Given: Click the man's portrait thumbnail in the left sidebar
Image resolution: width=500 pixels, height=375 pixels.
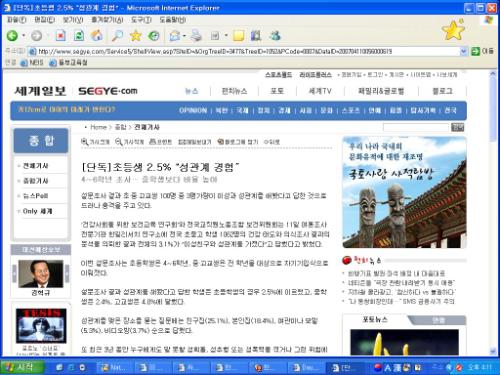Looking at the screenshot, I should (x=41, y=274).
